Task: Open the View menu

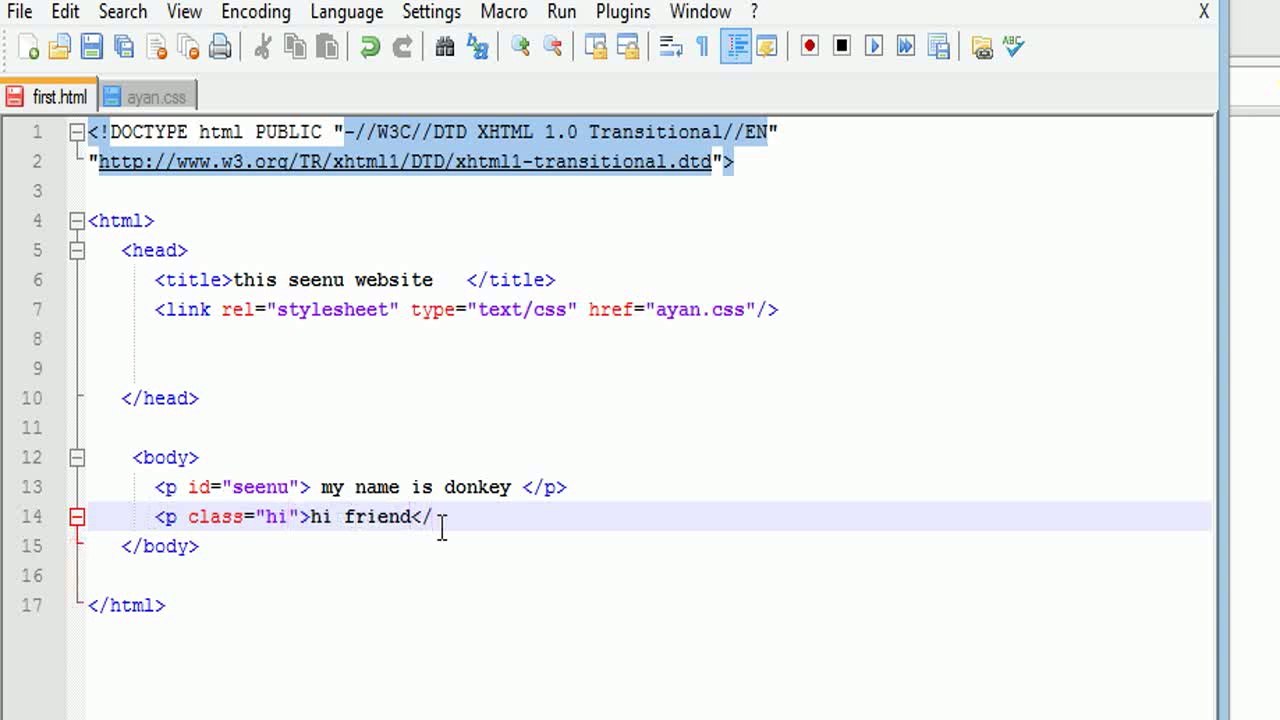Action: point(184,12)
